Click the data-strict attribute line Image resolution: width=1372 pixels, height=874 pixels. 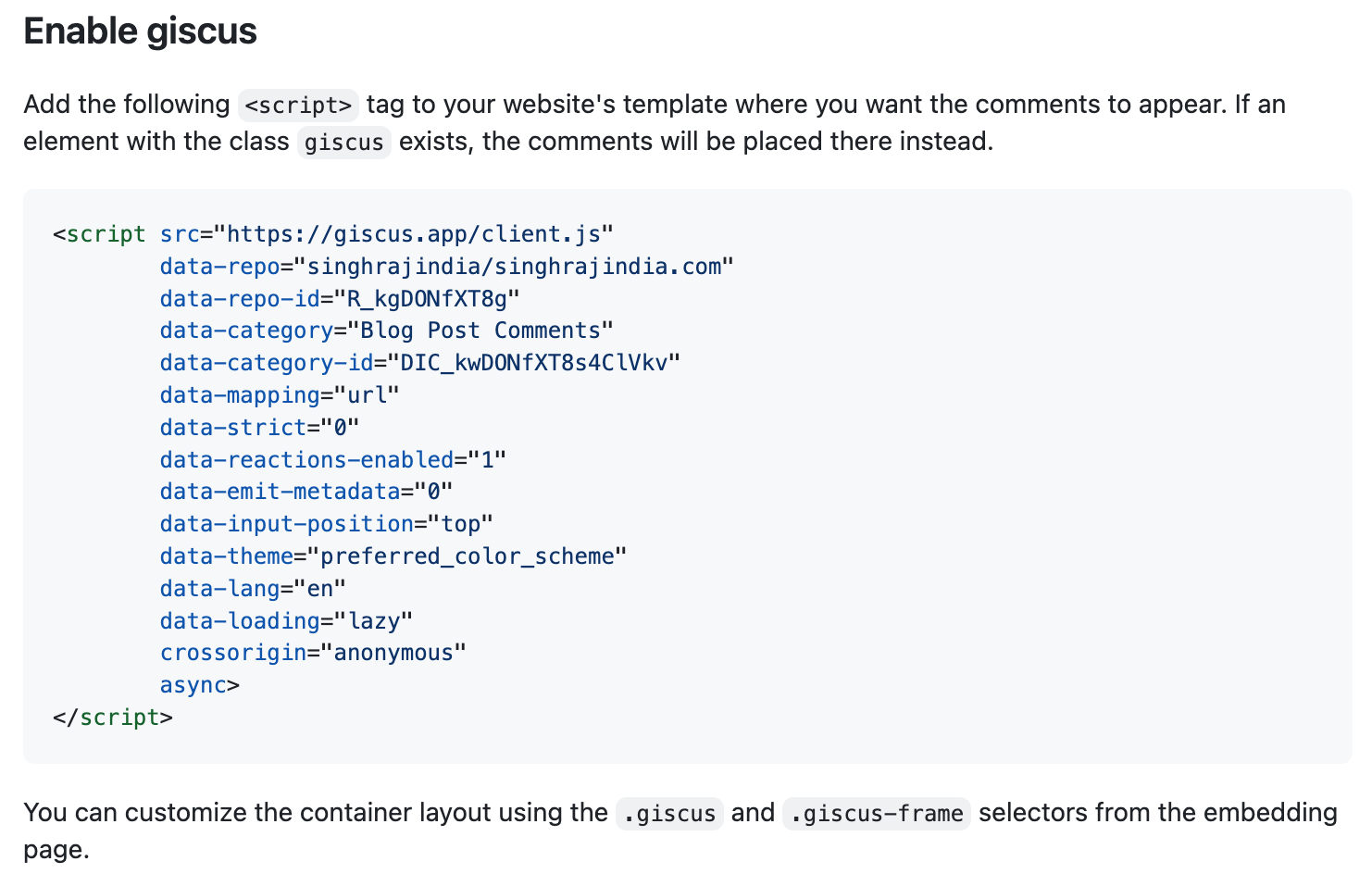tap(259, 428)
